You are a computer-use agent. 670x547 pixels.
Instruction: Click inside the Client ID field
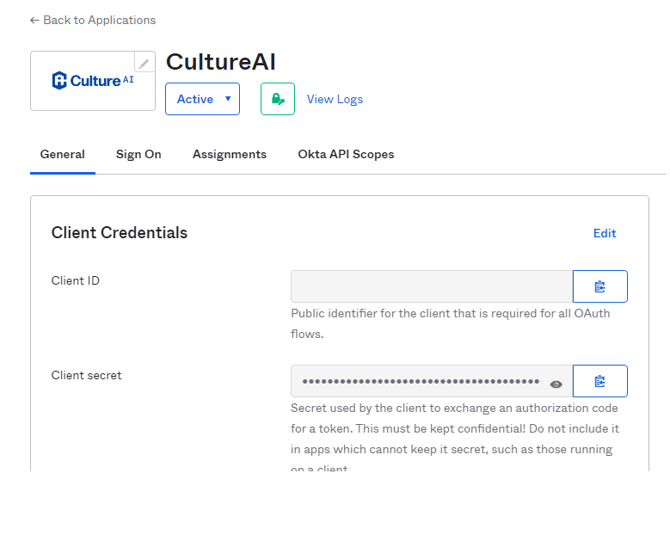tap(431, 286)
